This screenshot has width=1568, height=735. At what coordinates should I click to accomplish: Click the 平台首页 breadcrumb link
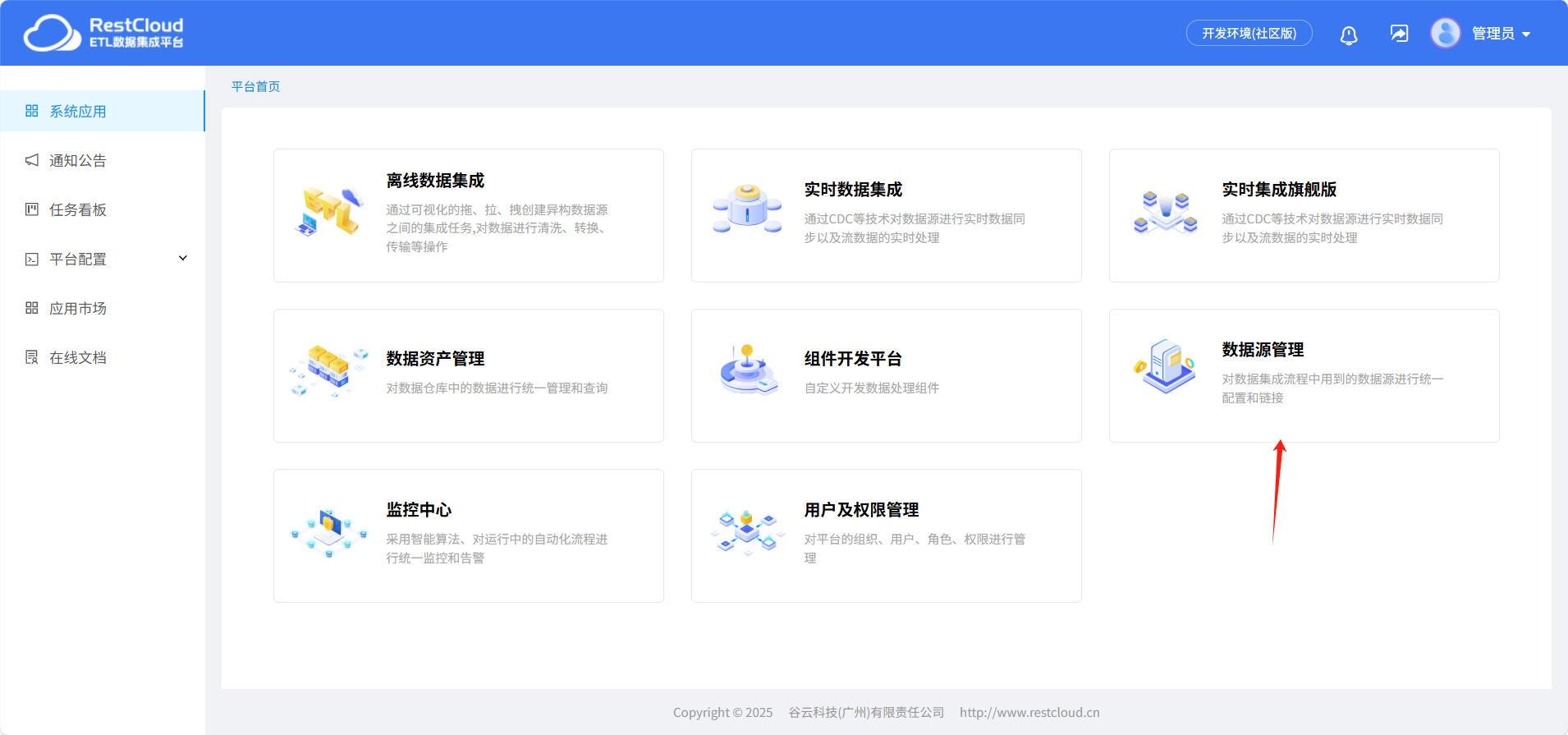pyautogui.click(x=256, y=86)
